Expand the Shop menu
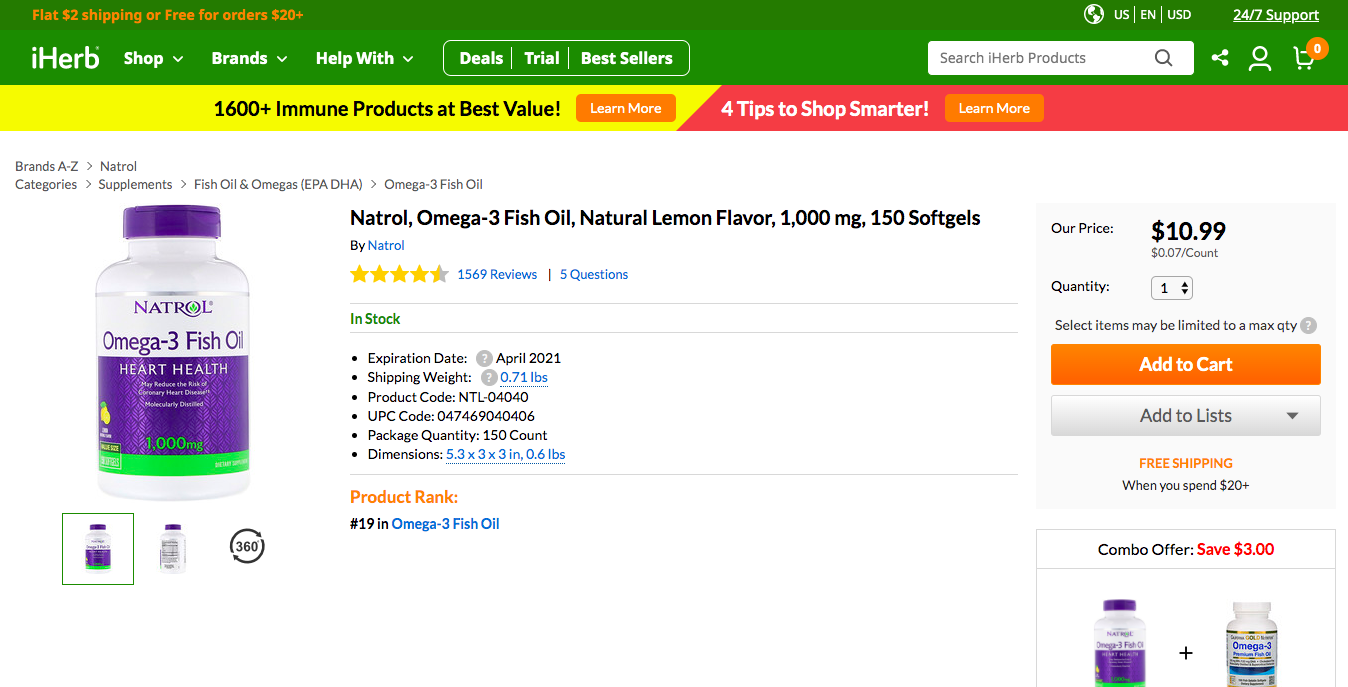The image size is (1348, 687). [153, 58]
